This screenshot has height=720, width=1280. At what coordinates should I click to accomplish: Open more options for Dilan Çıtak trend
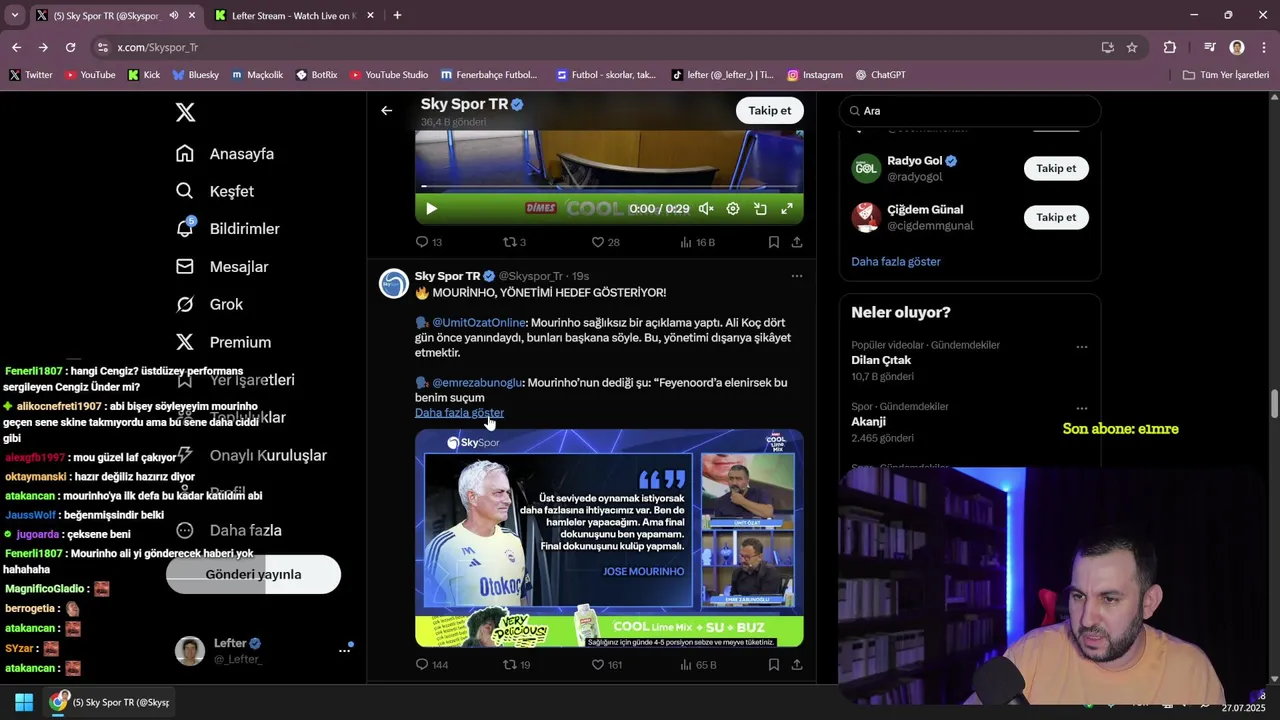pyautogui.click(x=1081, y=347)
